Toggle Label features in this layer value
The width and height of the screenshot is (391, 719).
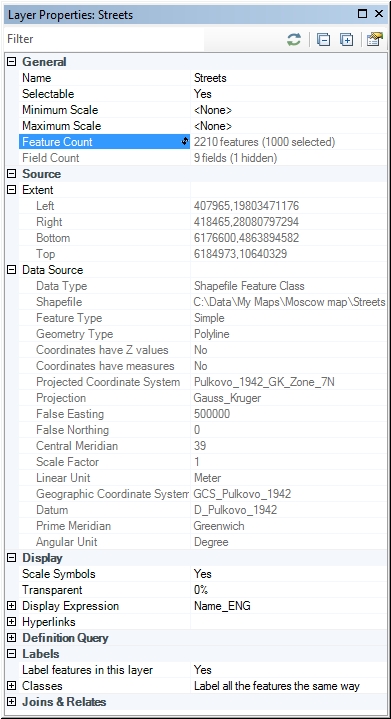click(x=288, y=670)
